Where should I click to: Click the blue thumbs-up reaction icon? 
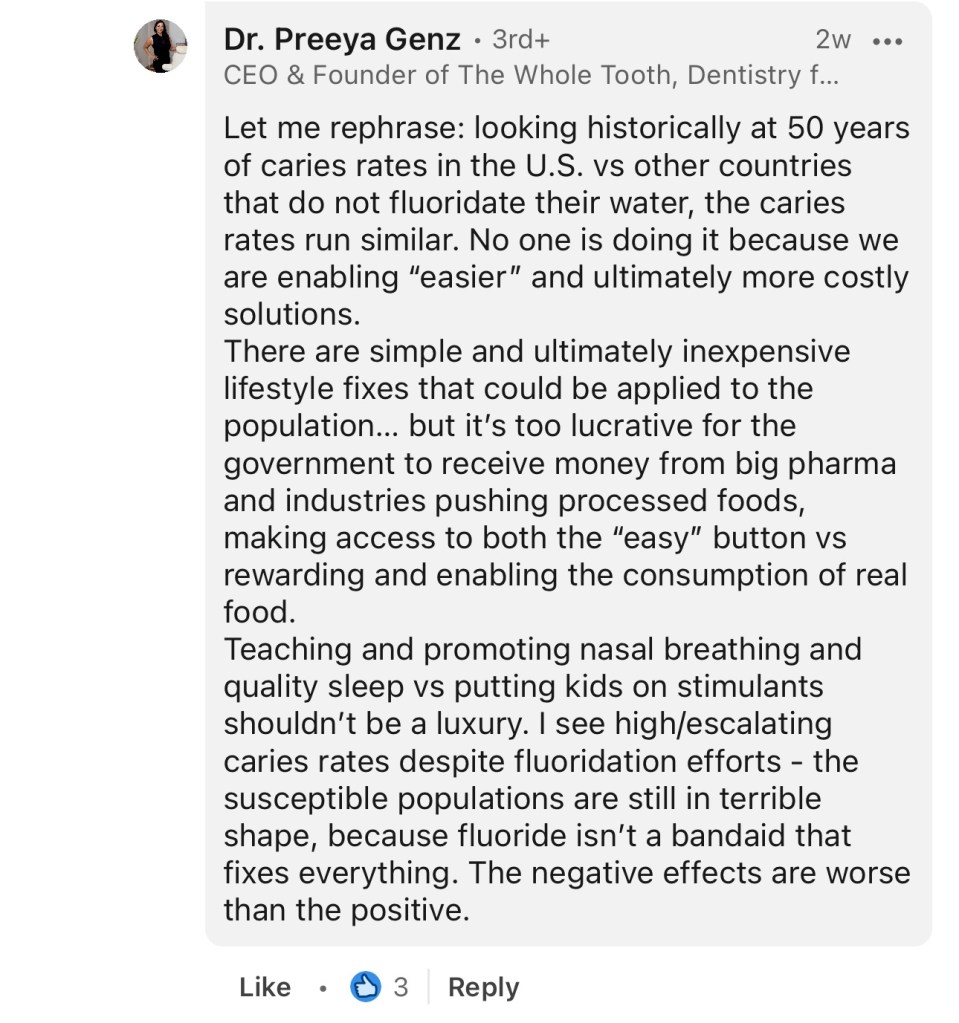[366, 987]
